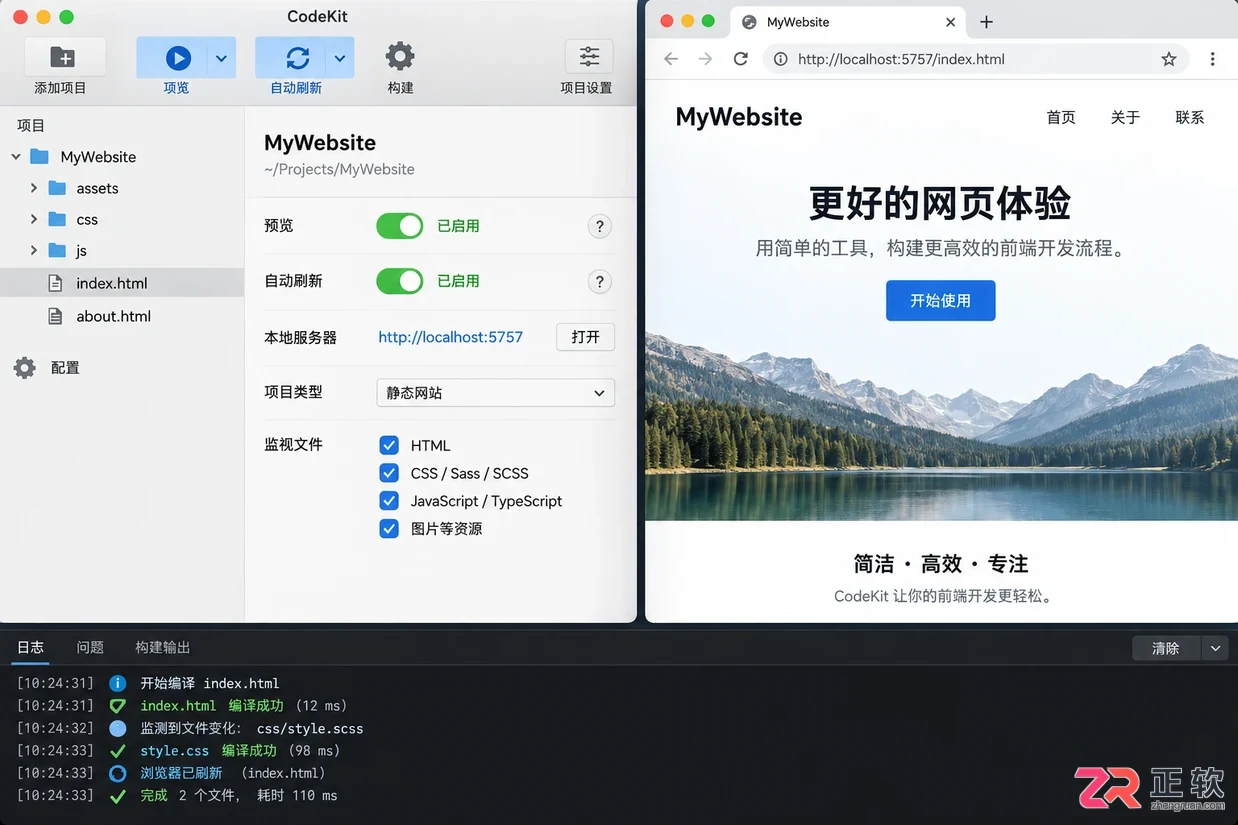Click the 自动刷新 refresh arrows icon
The height and width of the screenshot is (825, 1238).
(297, 58)
